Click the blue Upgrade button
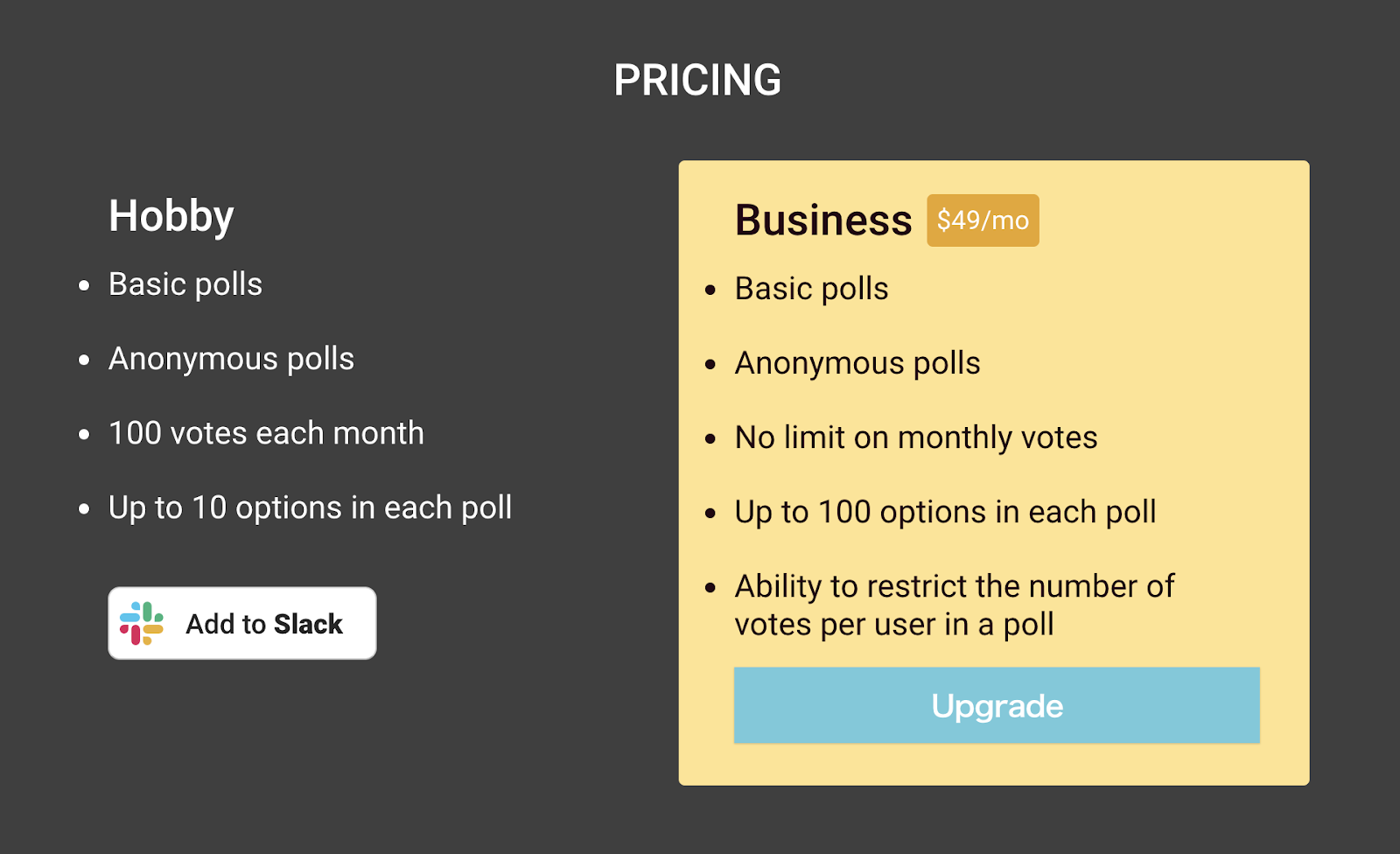Viewport: 1400px width, 854px height. pyautogui.click(x=997, y=705)
